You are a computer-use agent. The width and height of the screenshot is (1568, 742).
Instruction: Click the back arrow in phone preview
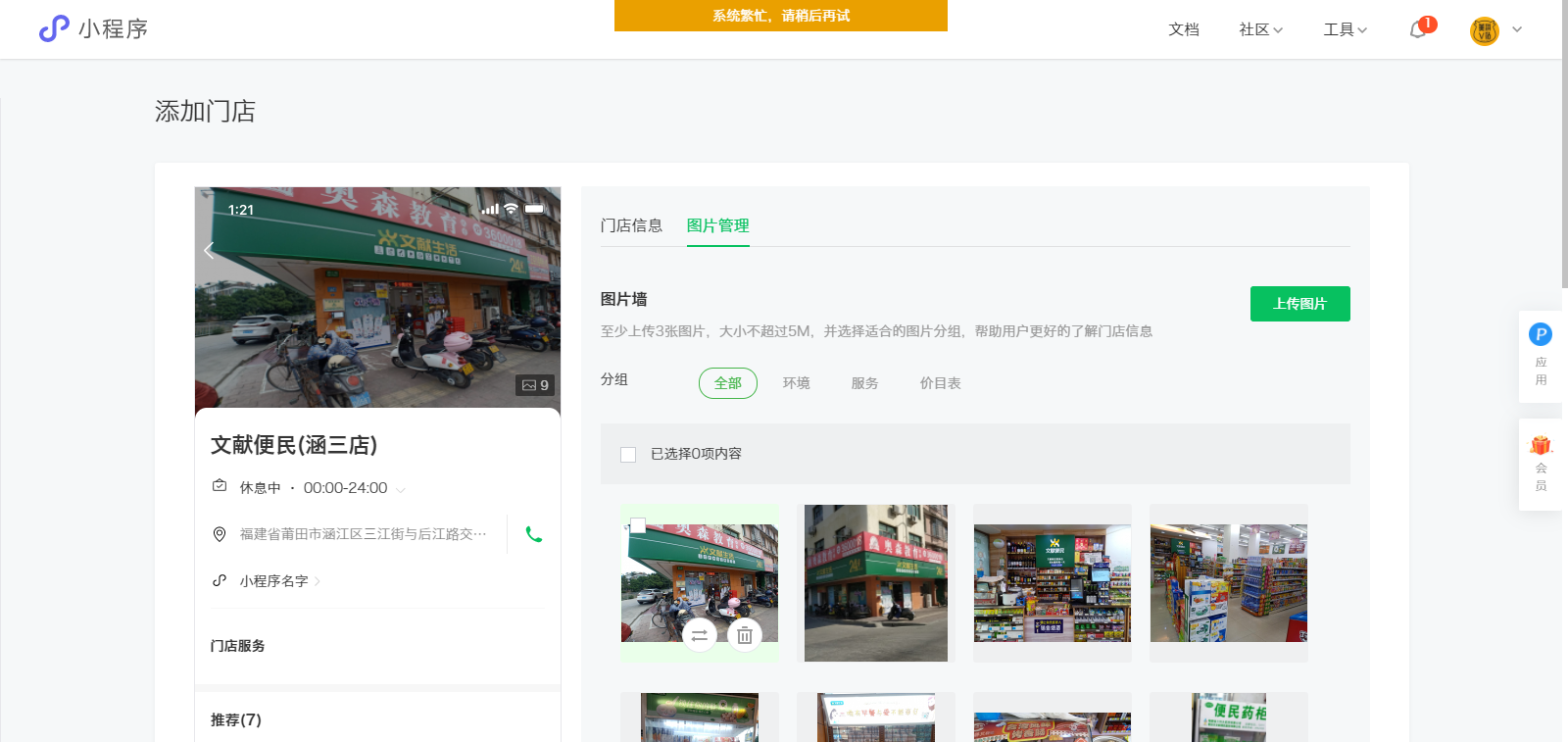[x=209, y=250]
